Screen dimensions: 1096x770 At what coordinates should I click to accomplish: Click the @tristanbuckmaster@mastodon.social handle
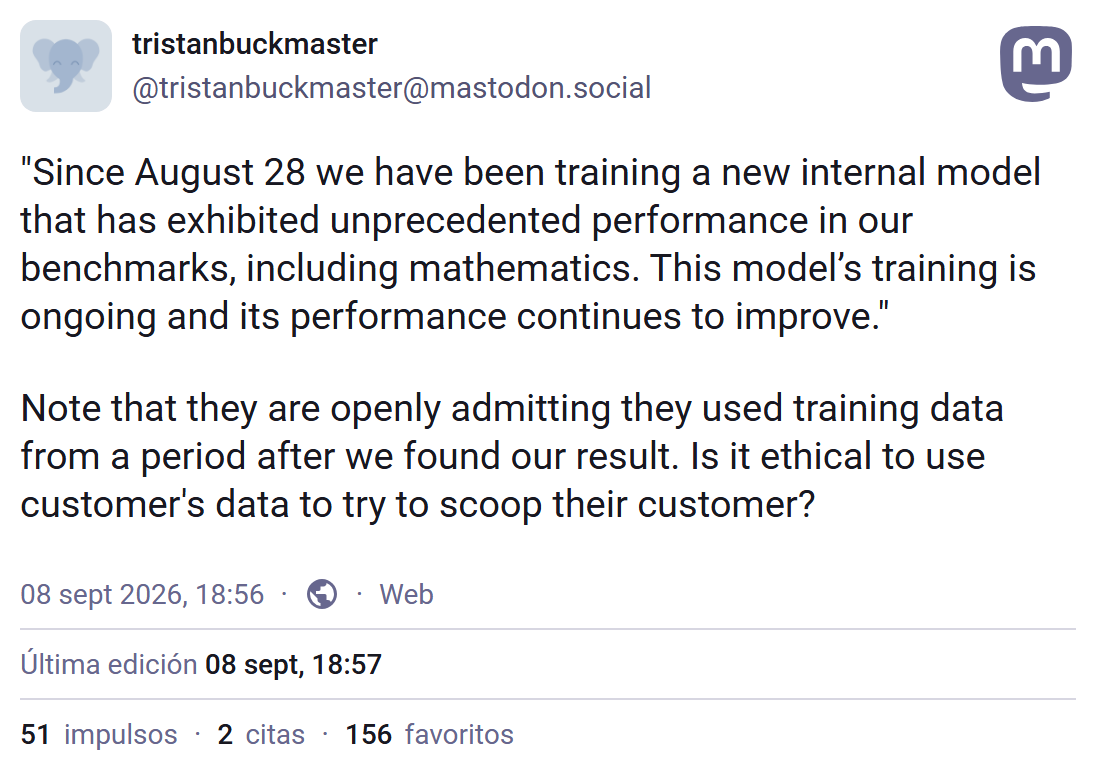pyautogui.click(x=391, y=88)
